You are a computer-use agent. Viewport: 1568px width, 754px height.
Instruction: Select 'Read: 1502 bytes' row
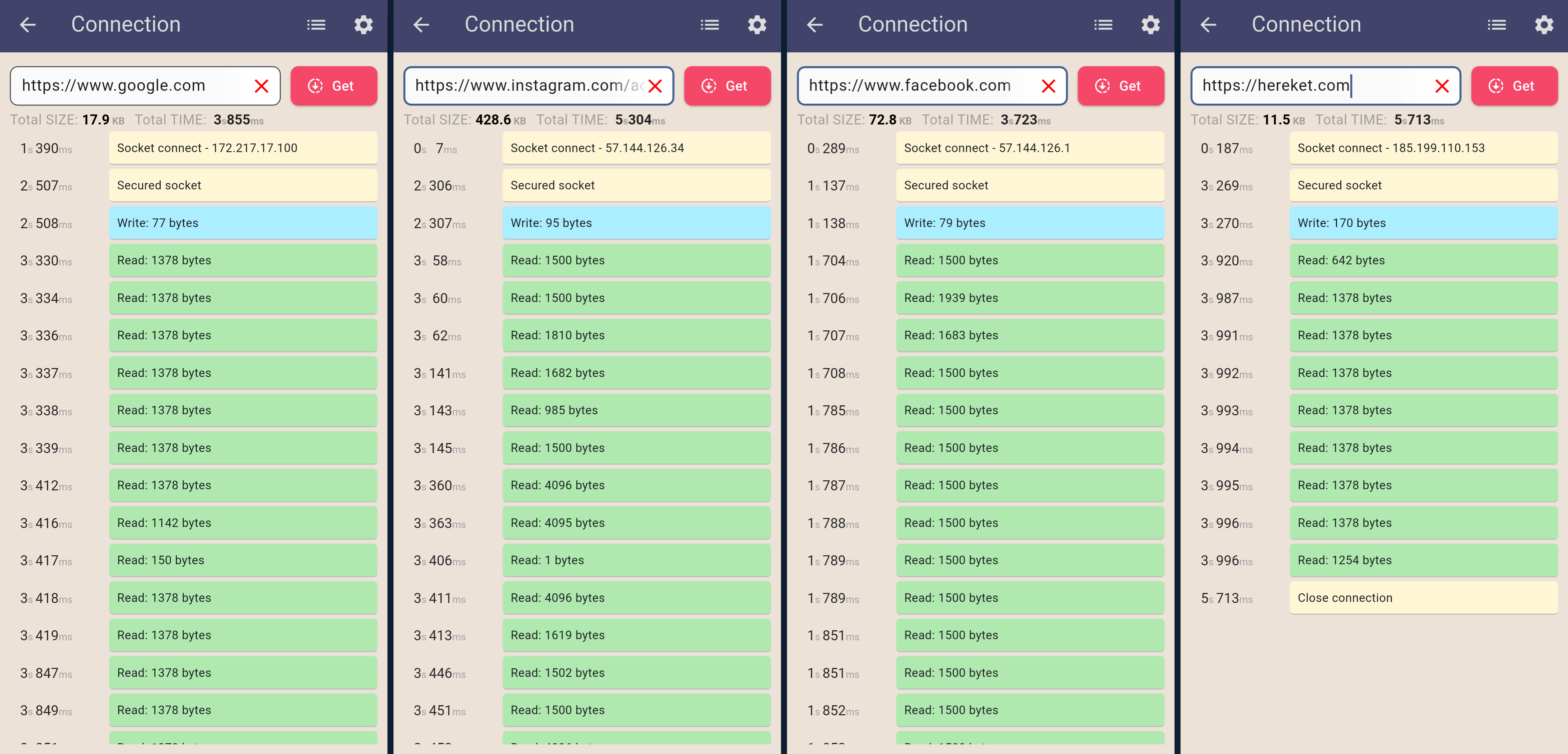[x=636, y=673]
